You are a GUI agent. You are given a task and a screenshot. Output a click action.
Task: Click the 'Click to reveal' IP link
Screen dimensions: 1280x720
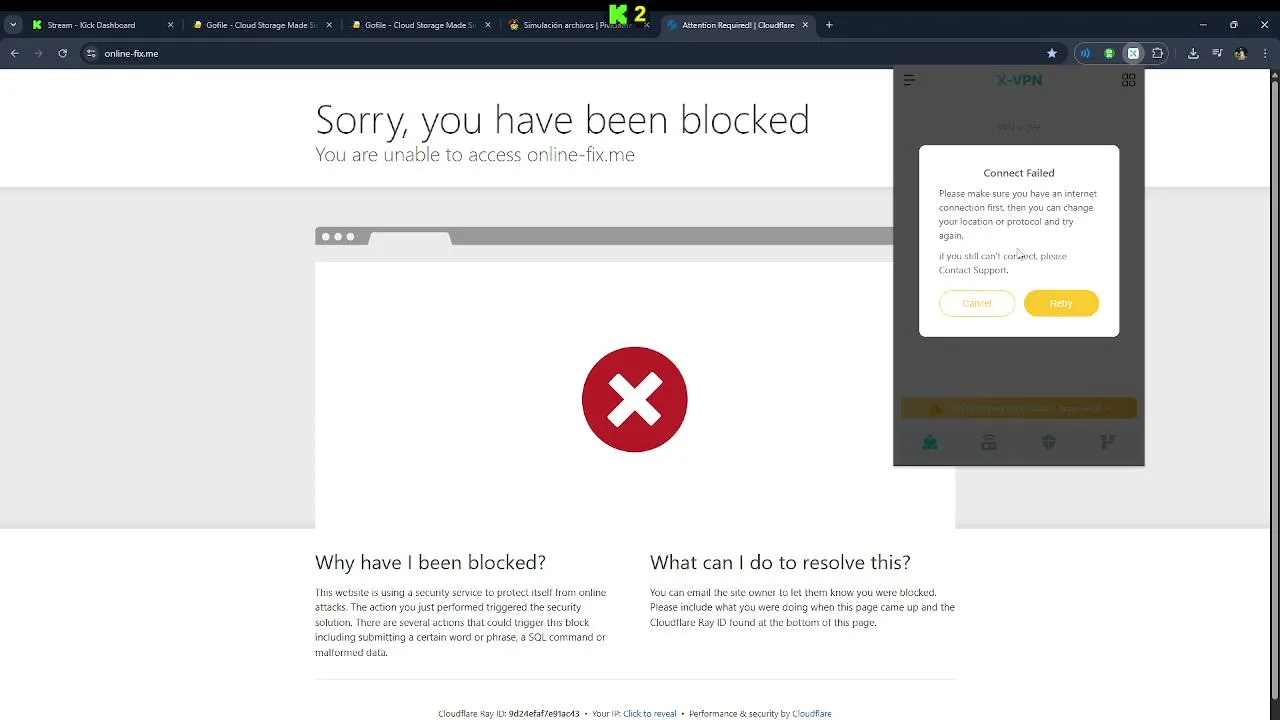[x=650, y=714]
